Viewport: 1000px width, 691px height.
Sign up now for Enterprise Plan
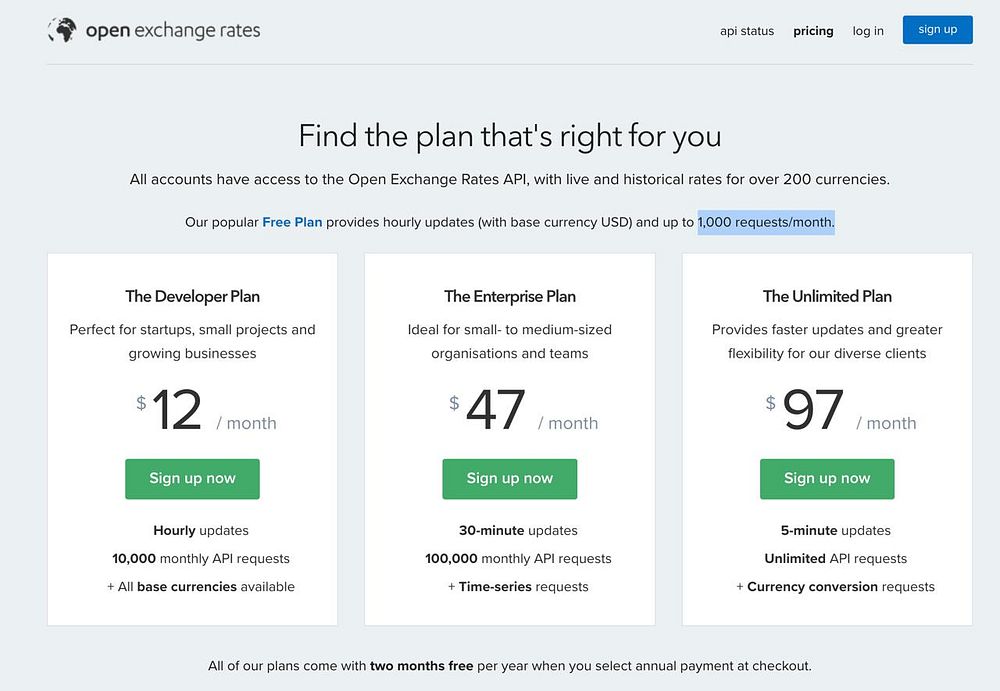click(510, 479)
